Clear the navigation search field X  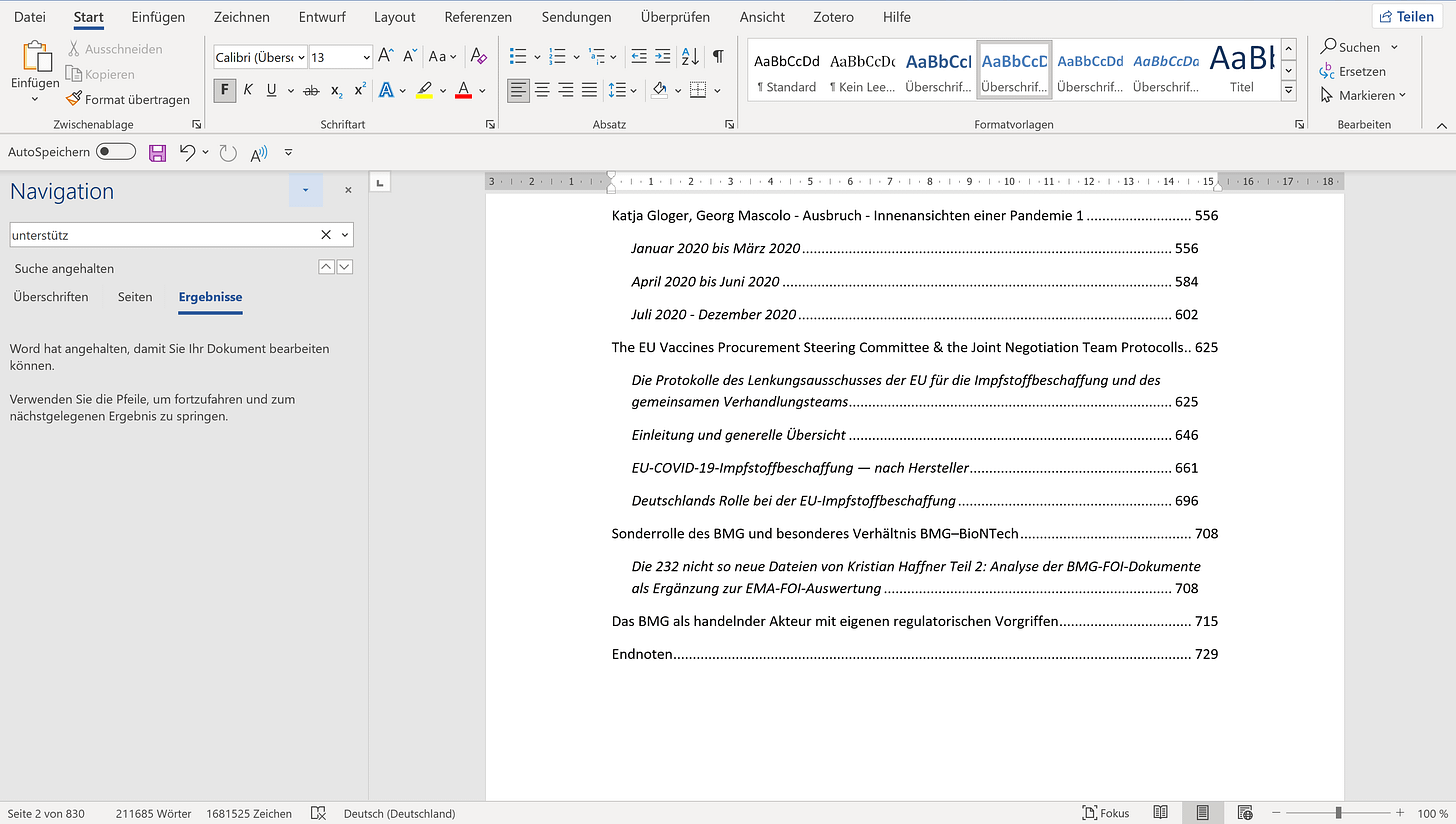325,235
